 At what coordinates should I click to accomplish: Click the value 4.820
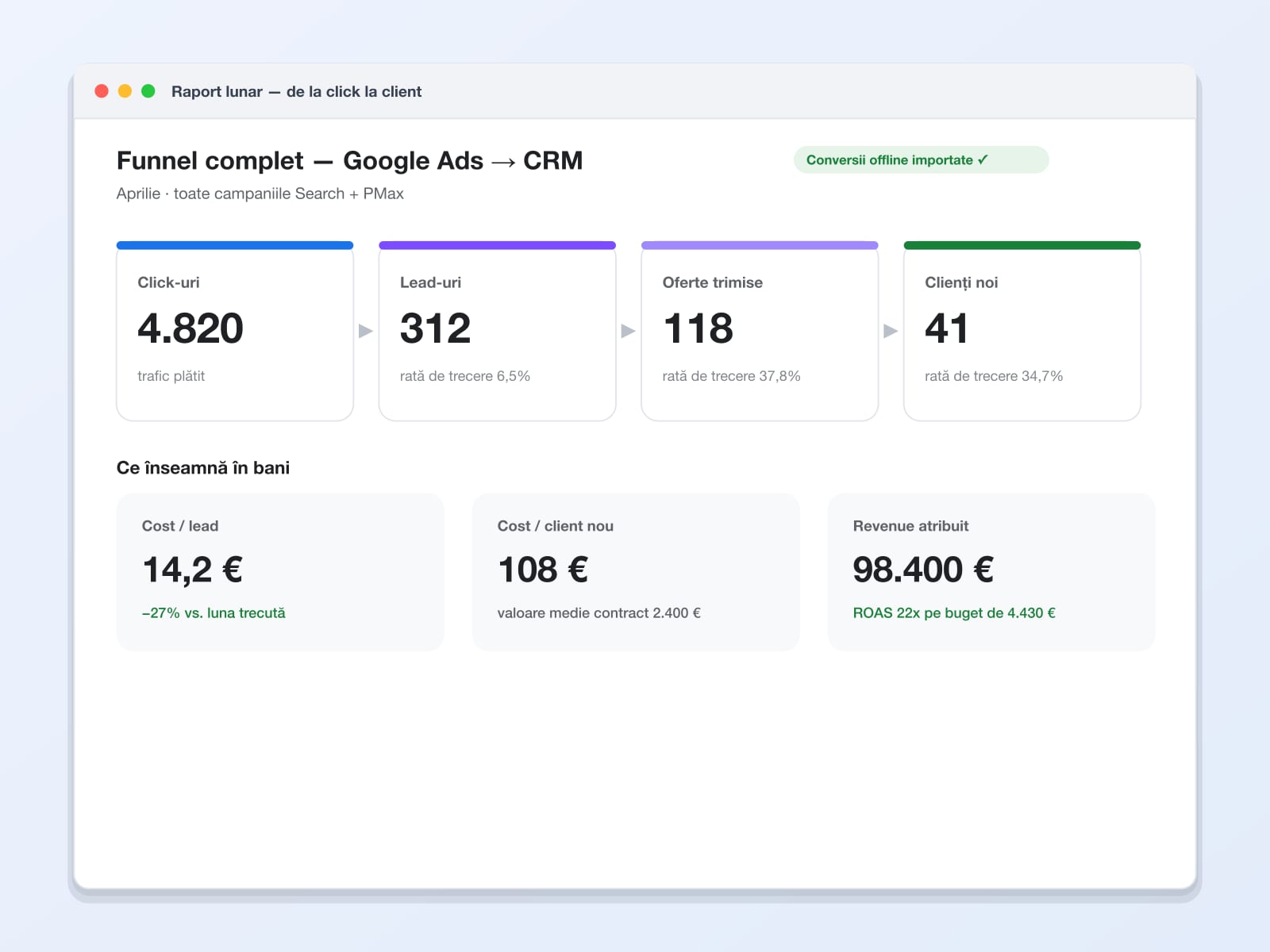190,328
